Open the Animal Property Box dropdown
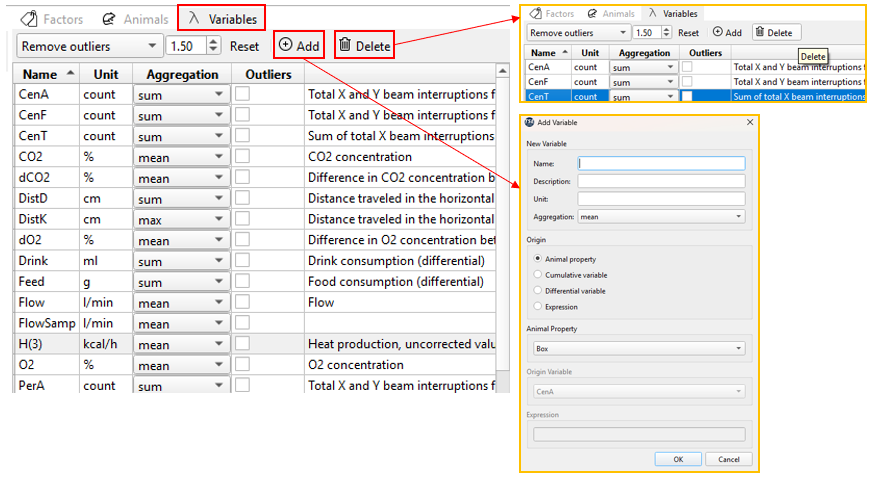This screenshot has width=870, height=479. [x=639, y=349]
